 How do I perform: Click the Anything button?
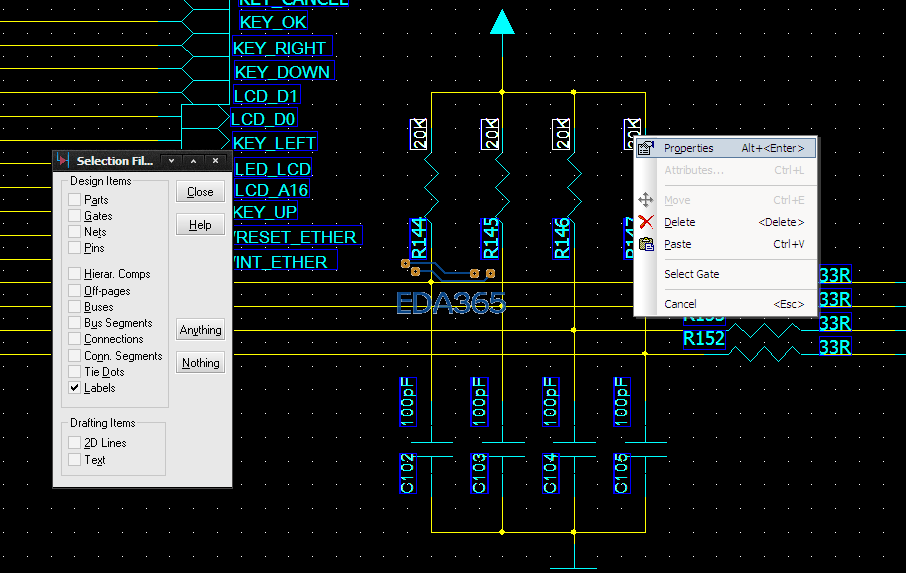point(200,330)
